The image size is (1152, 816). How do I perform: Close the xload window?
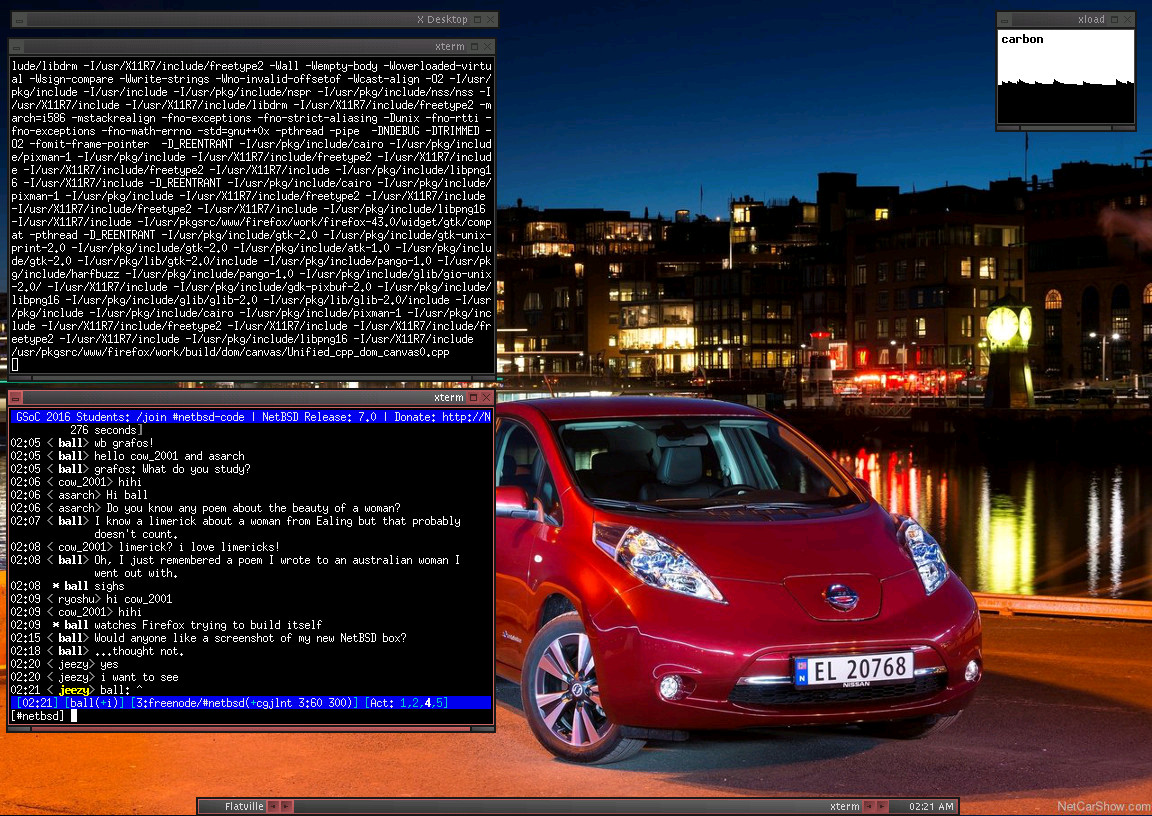click(1128, 20)
